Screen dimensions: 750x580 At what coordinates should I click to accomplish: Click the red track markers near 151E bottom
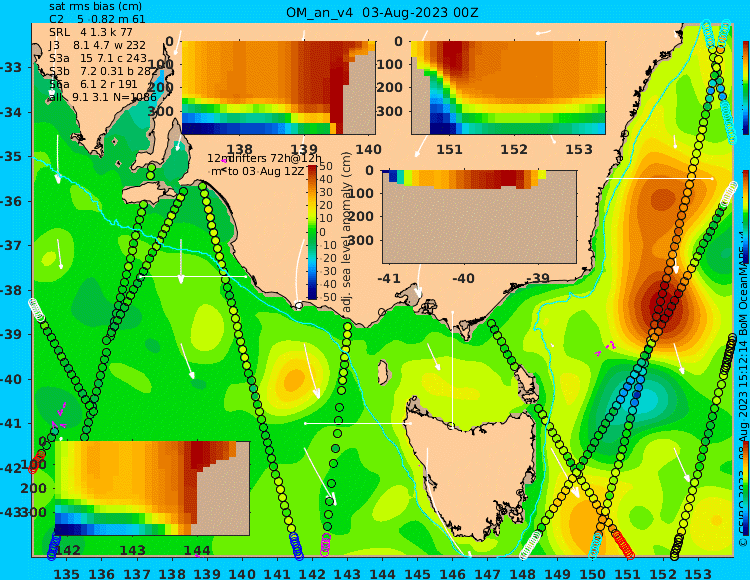[624, 545]
